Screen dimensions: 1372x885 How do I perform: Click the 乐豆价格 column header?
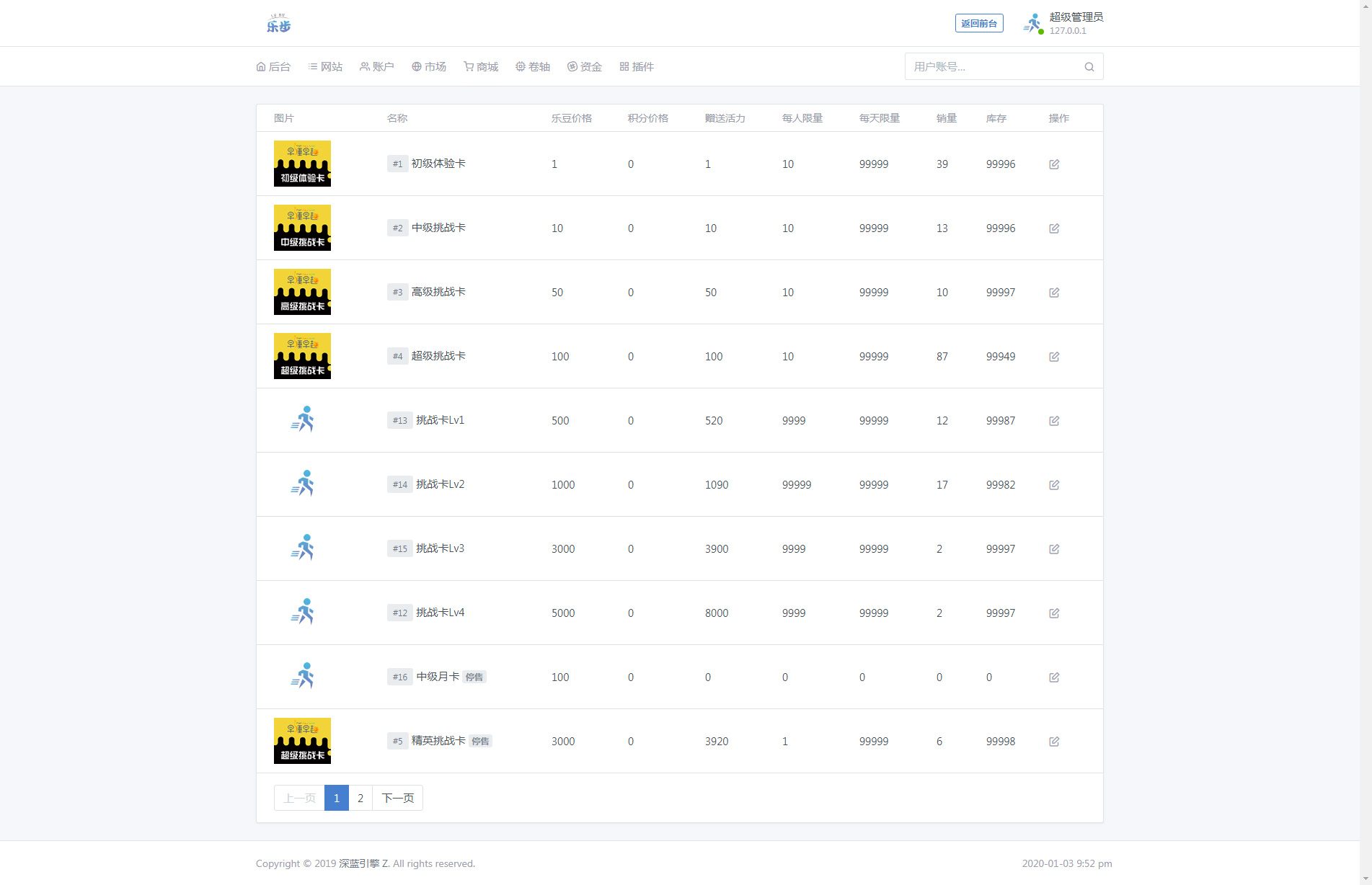pyautogui.click(x=572, y=118)
